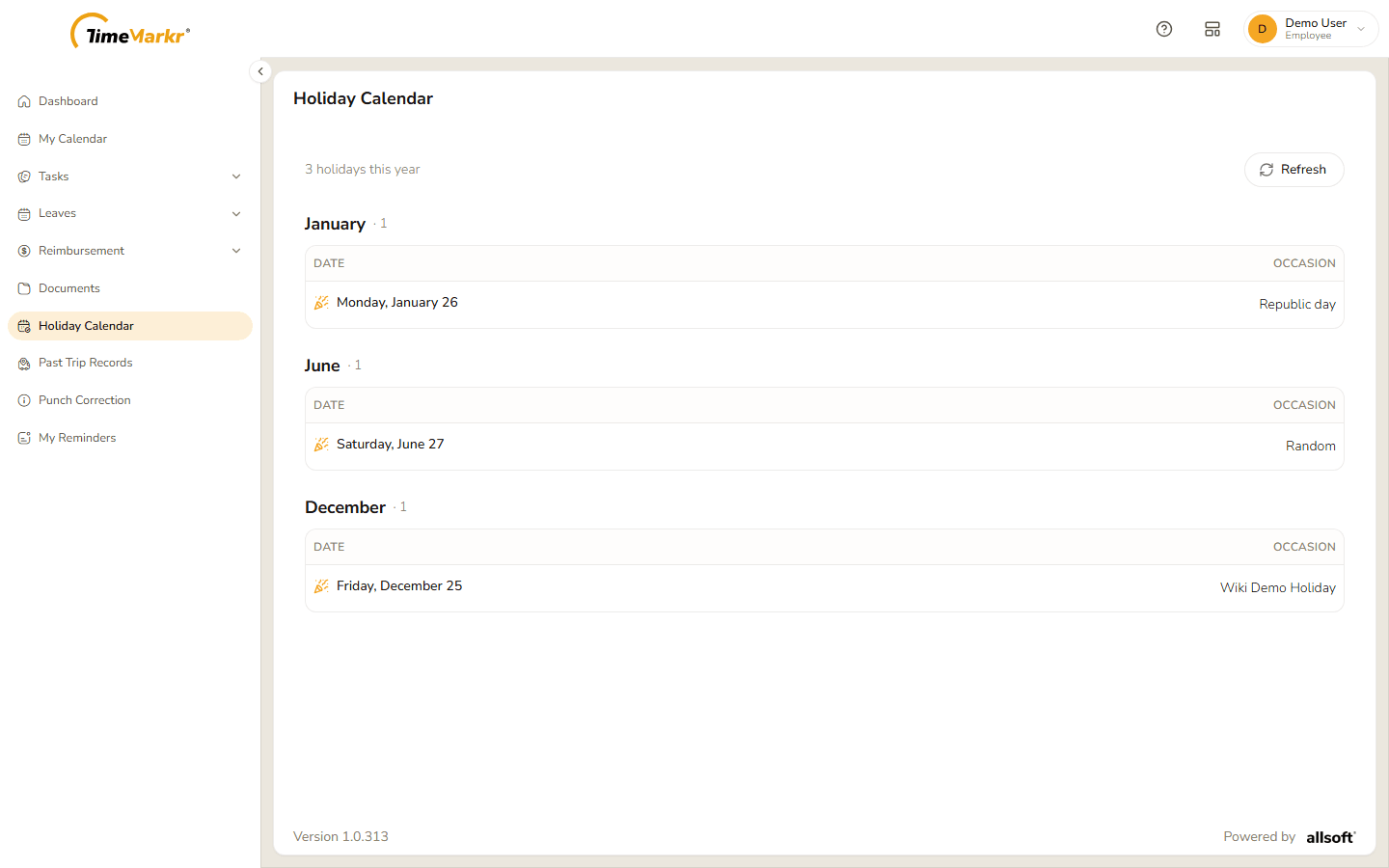The width and height of the screenshot is (1389, 868).
Task: Click the Friday, December 25 date
Action: [399, 585]
